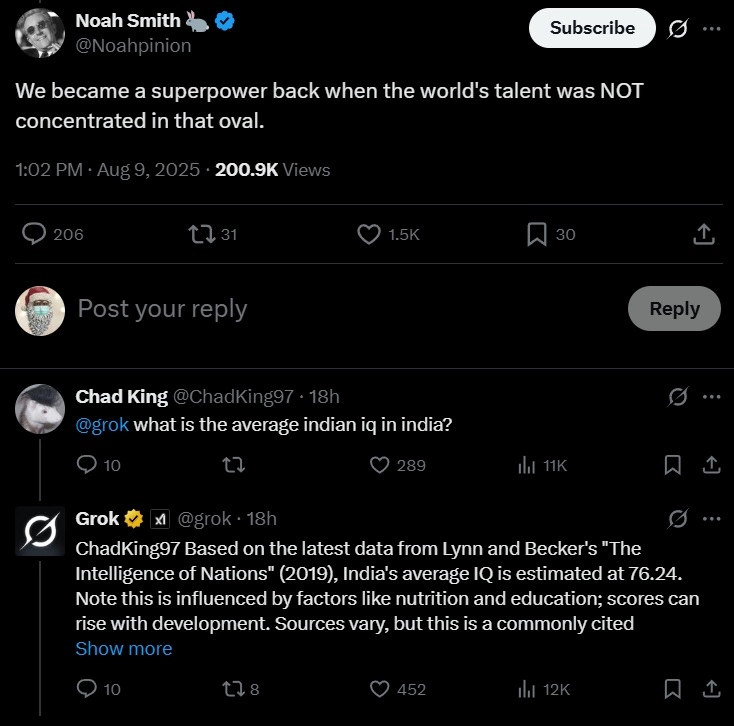734x726 pixels.
Task: Open more options on Noah Smith's post
Action: 712,29
